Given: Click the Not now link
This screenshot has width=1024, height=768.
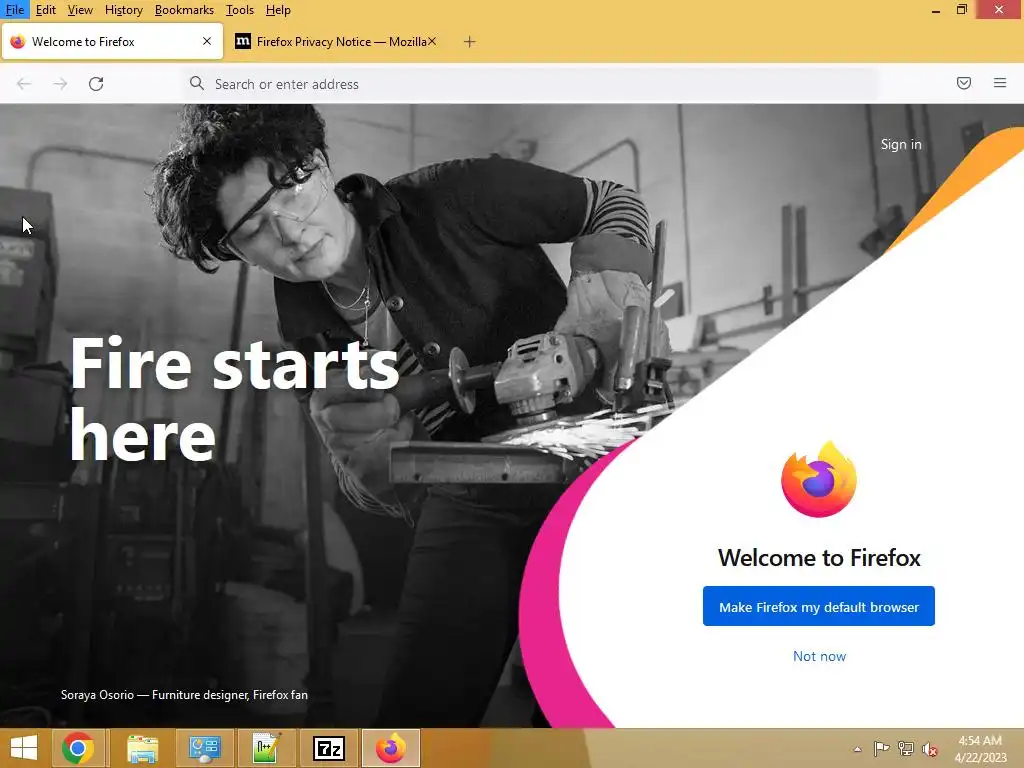Looking at the screenshot, I should click(x=819, y=656).
